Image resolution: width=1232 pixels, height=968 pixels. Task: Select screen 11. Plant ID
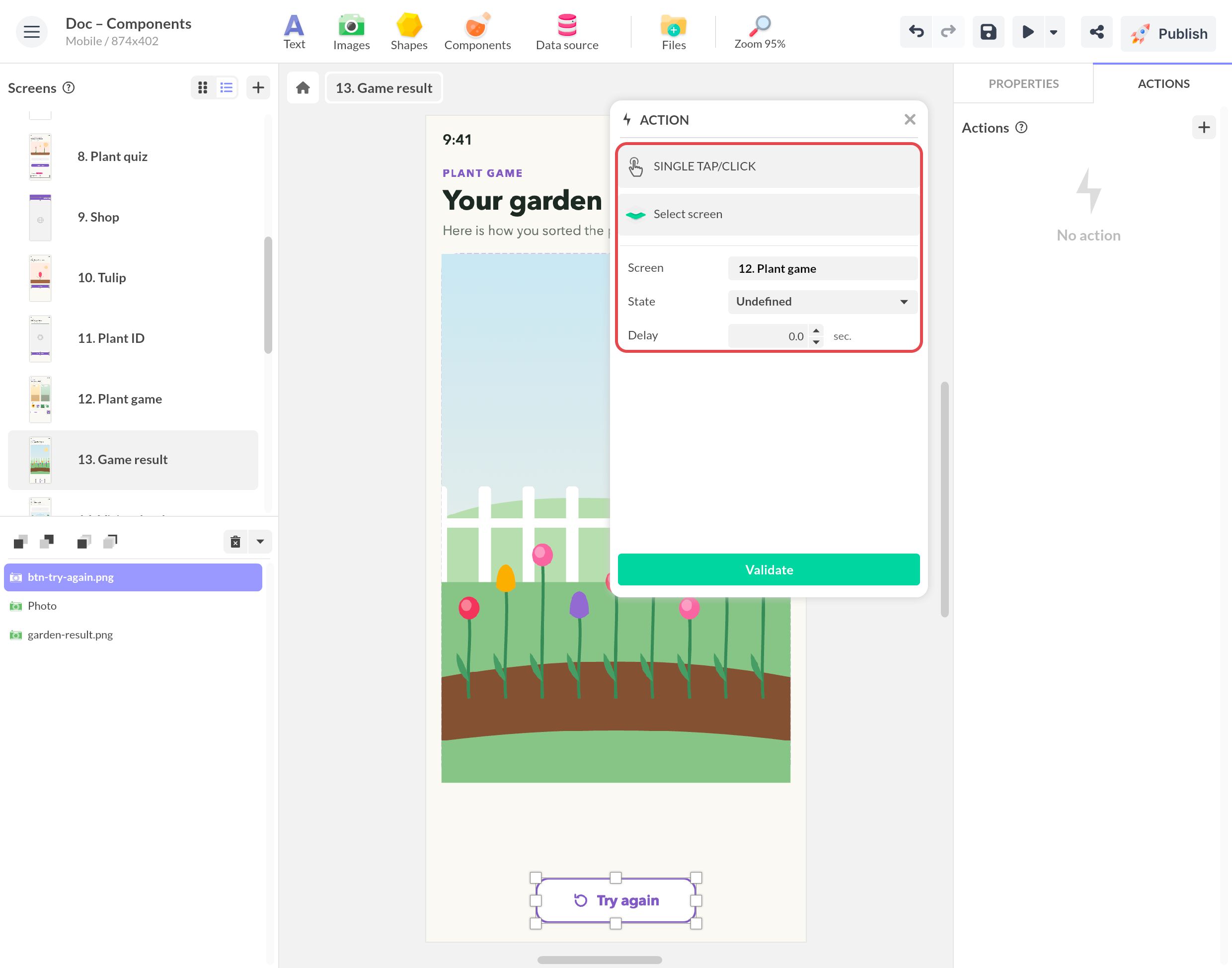click(x=133, y=338)
